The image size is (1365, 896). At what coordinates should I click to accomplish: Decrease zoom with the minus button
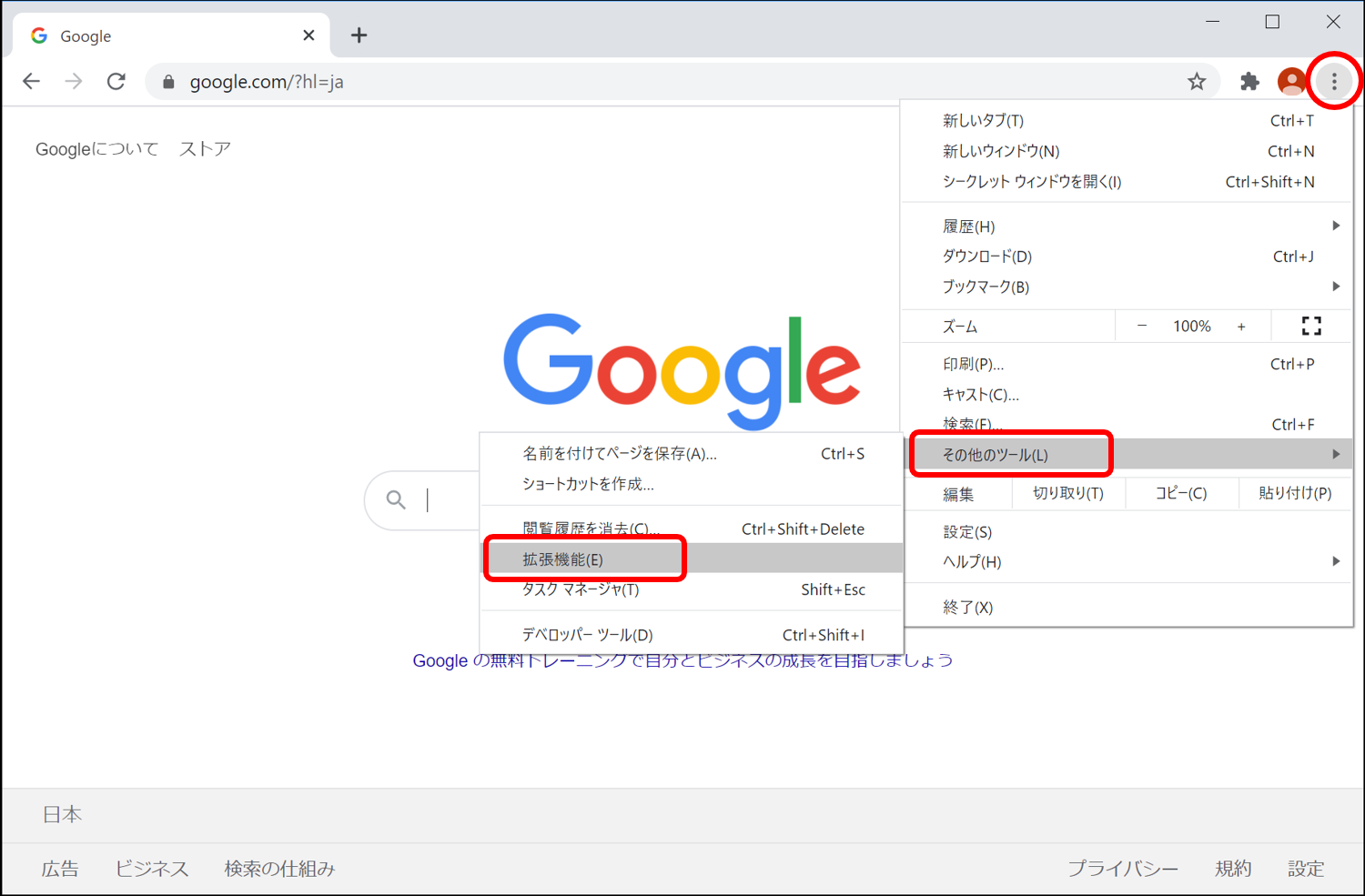click(1142, 326)
